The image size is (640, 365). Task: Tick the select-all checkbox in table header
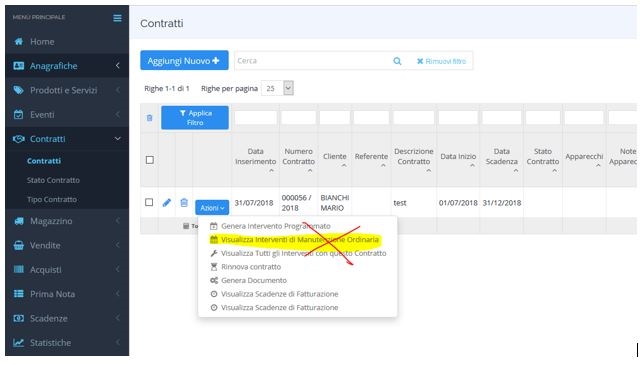[x=150, y=160]
